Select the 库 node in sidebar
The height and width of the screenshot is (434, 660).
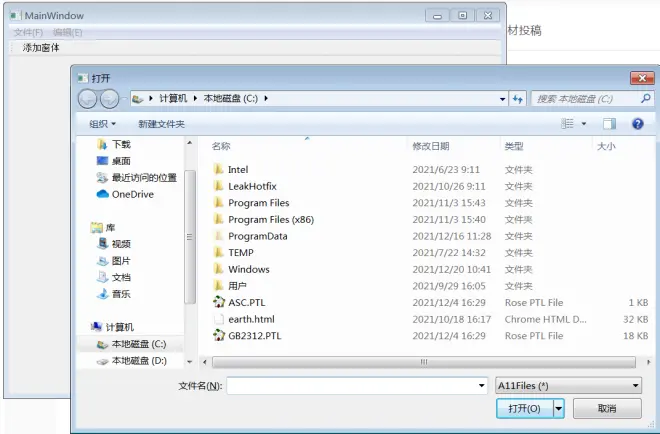point(104,228)
